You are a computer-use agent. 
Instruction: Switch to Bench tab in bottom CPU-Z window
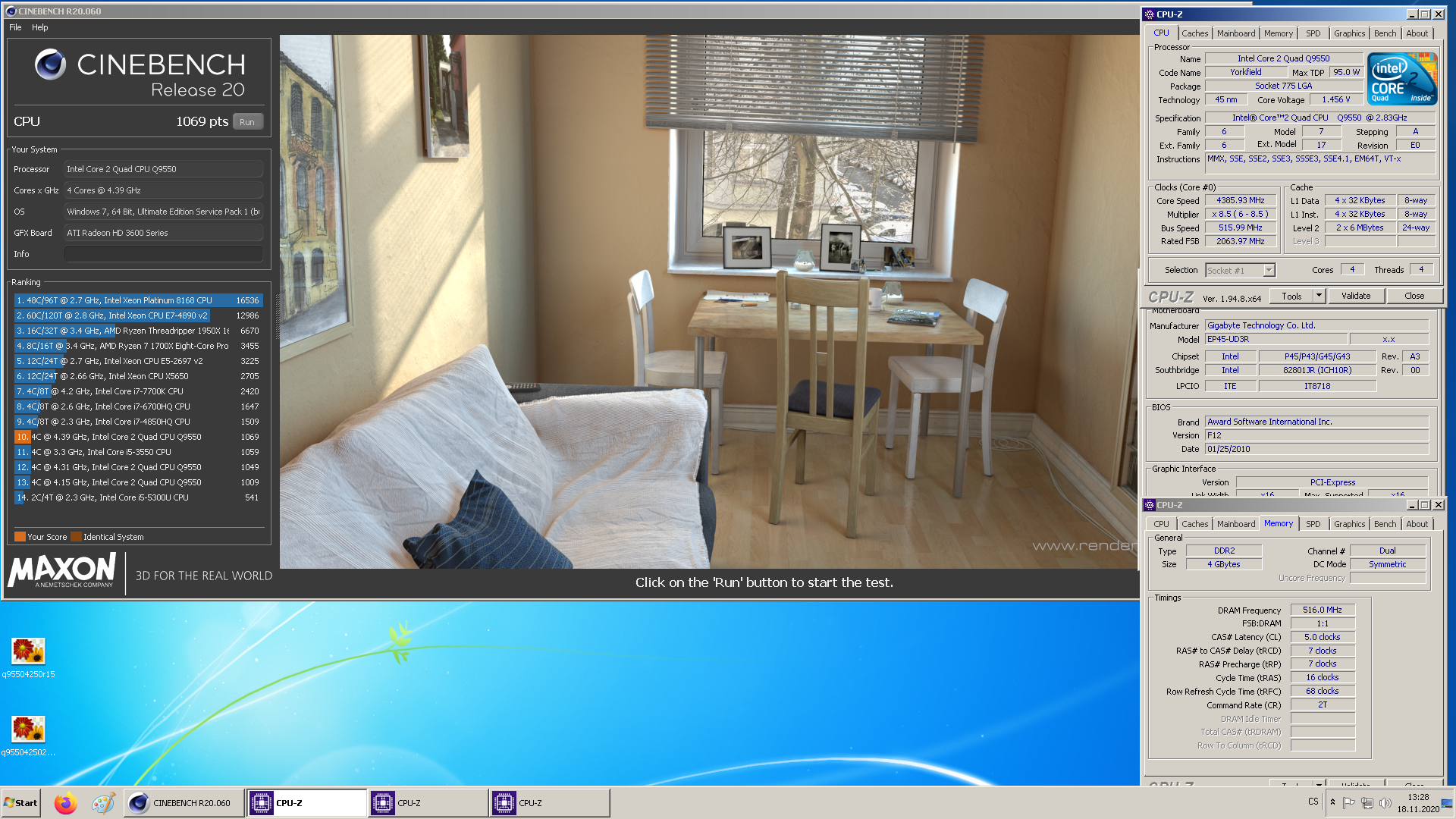click(x=1385, y=524)
